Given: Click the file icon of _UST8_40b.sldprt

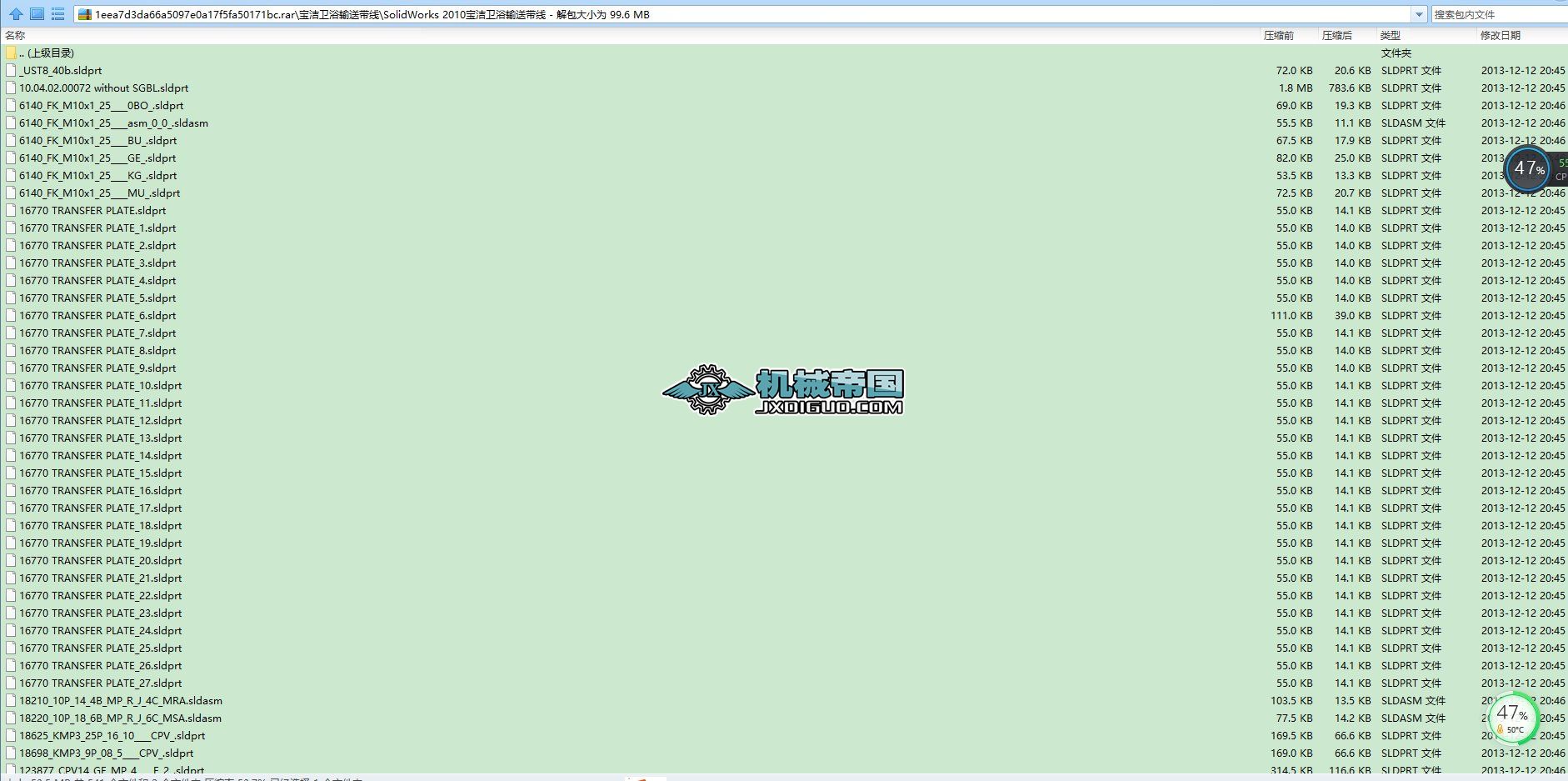Looking at the screenshot, I should click(x=11, y=70).
